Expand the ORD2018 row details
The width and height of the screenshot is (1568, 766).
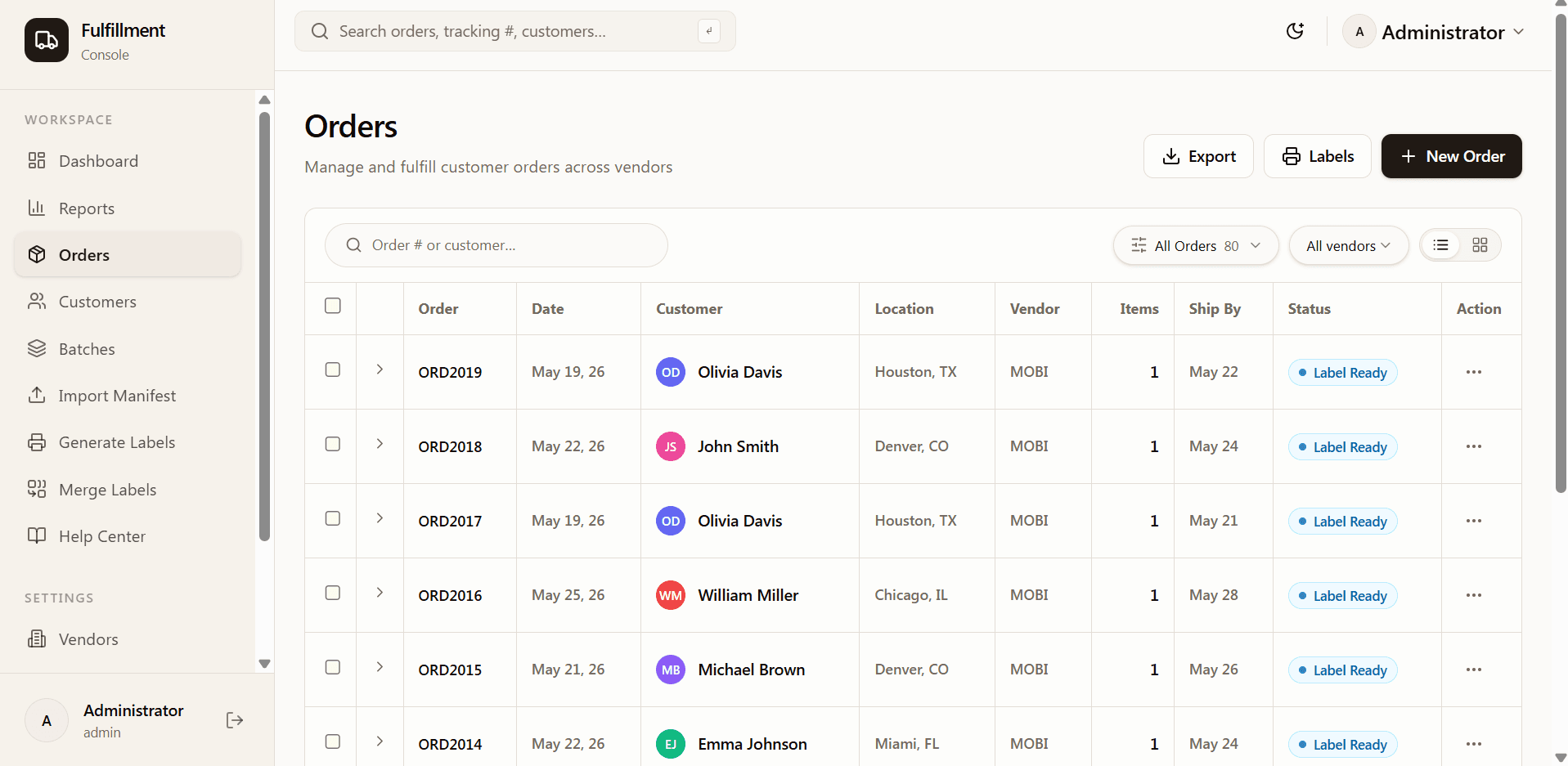[380, 444]
